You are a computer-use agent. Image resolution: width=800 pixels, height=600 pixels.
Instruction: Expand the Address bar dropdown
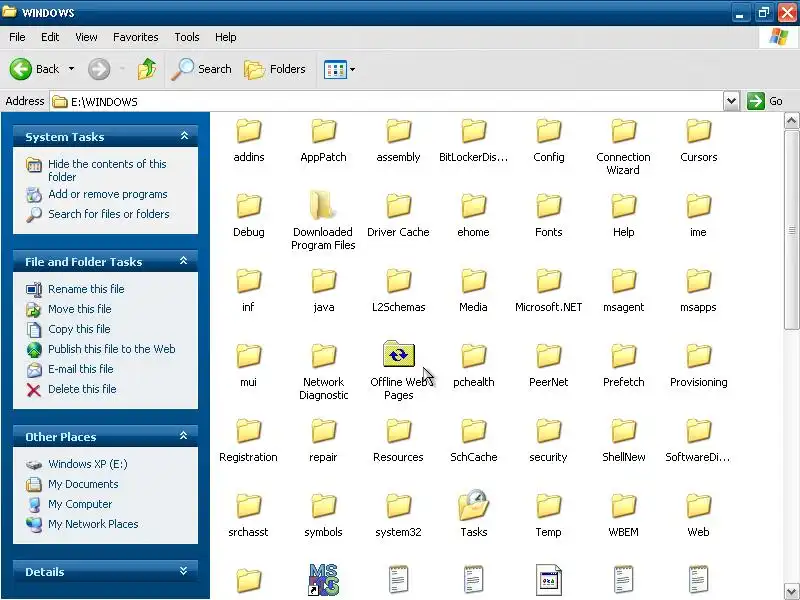pos(731,101)
